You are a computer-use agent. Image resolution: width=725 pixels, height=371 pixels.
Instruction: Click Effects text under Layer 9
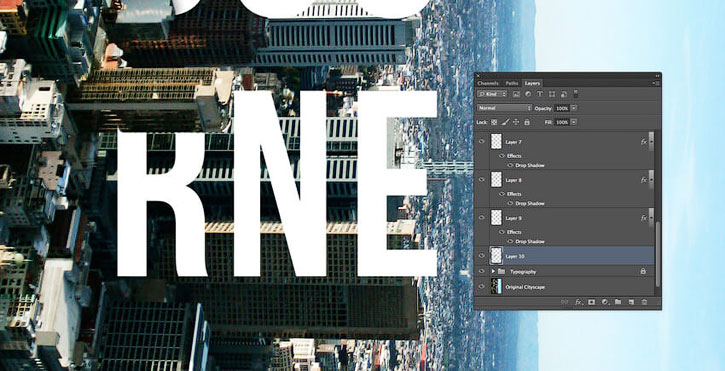click(514, 232)
